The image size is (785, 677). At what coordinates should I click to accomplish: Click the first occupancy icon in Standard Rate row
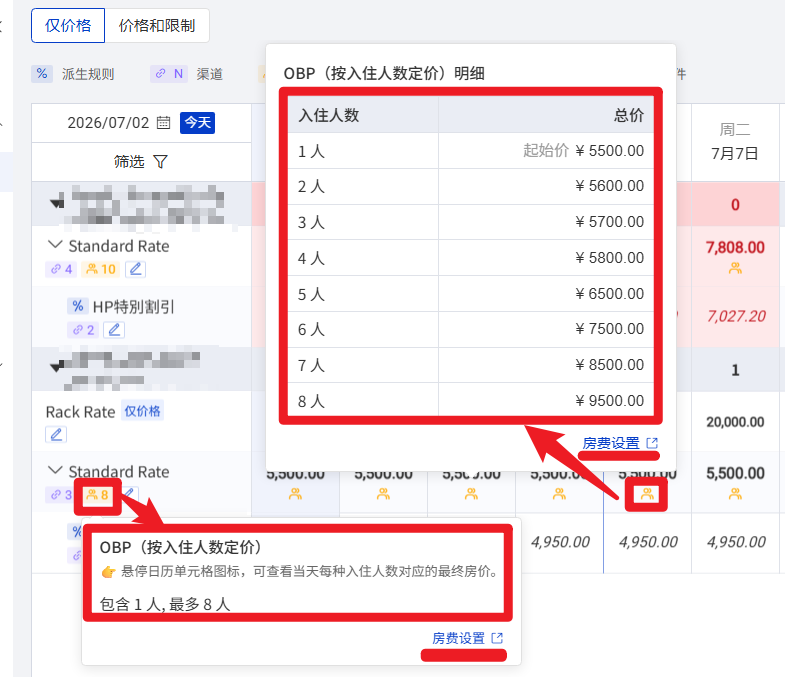[295, 495]
